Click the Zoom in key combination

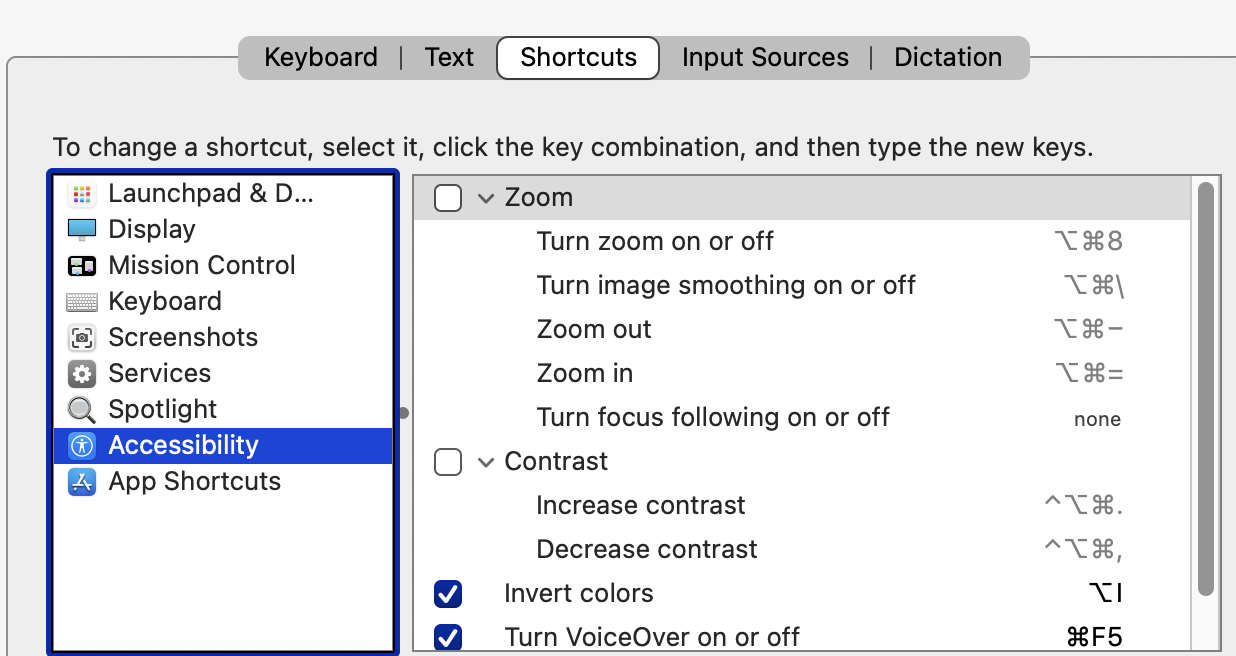(x=1089, y=374)
